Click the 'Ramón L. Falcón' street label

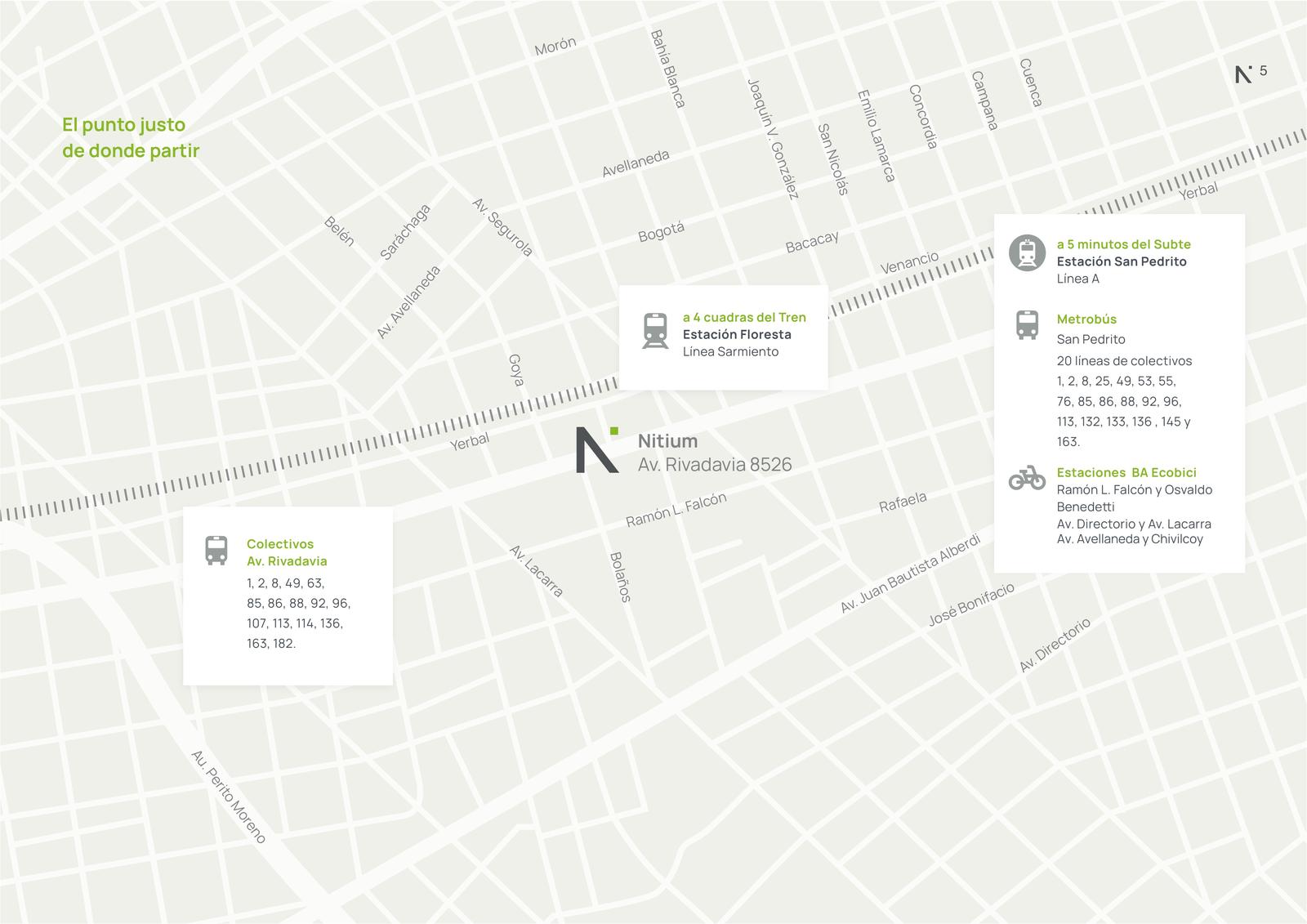coord(676,510)
